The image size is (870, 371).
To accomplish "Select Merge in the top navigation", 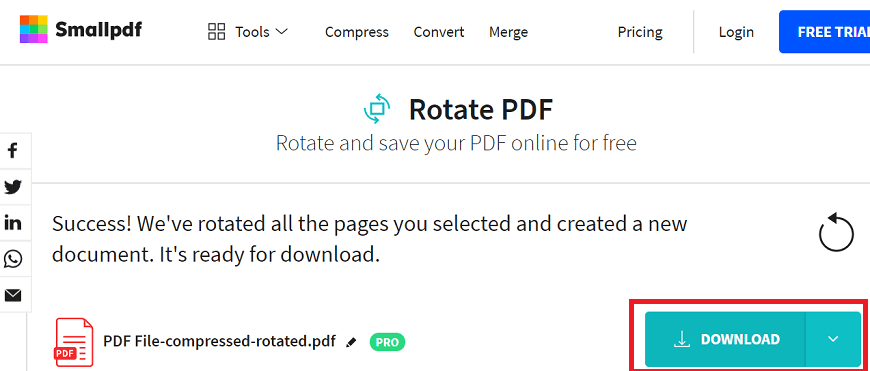I will [508, 32].
